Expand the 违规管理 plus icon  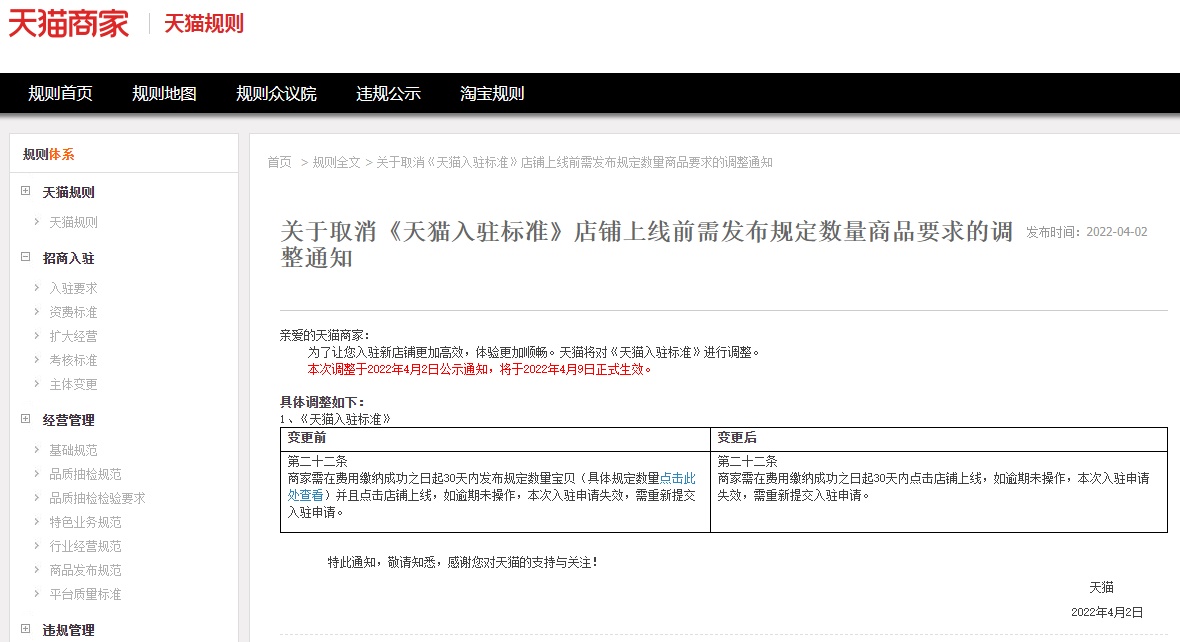[26, 629]
